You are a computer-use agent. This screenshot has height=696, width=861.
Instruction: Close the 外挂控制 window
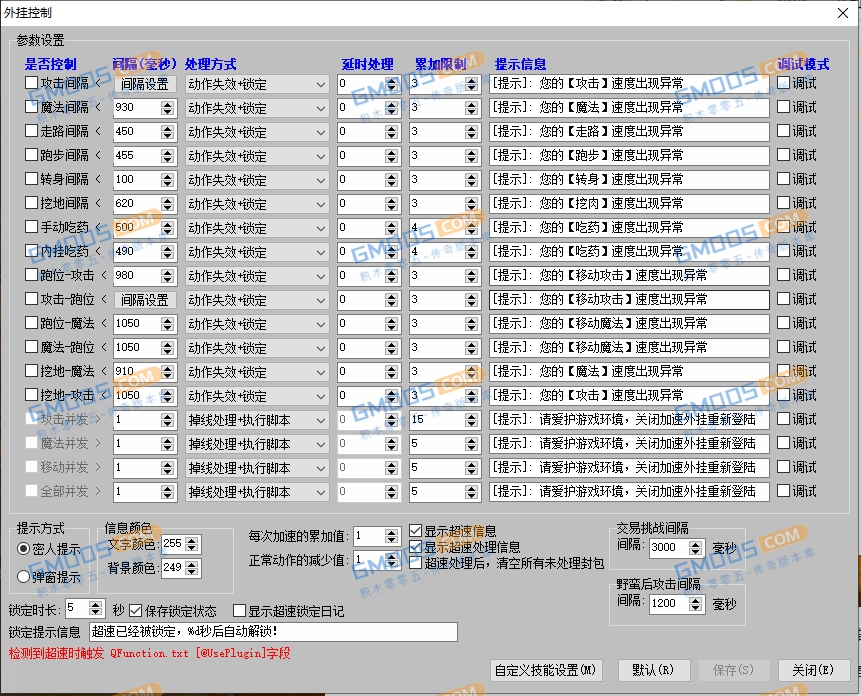click(x=843, y=13)
